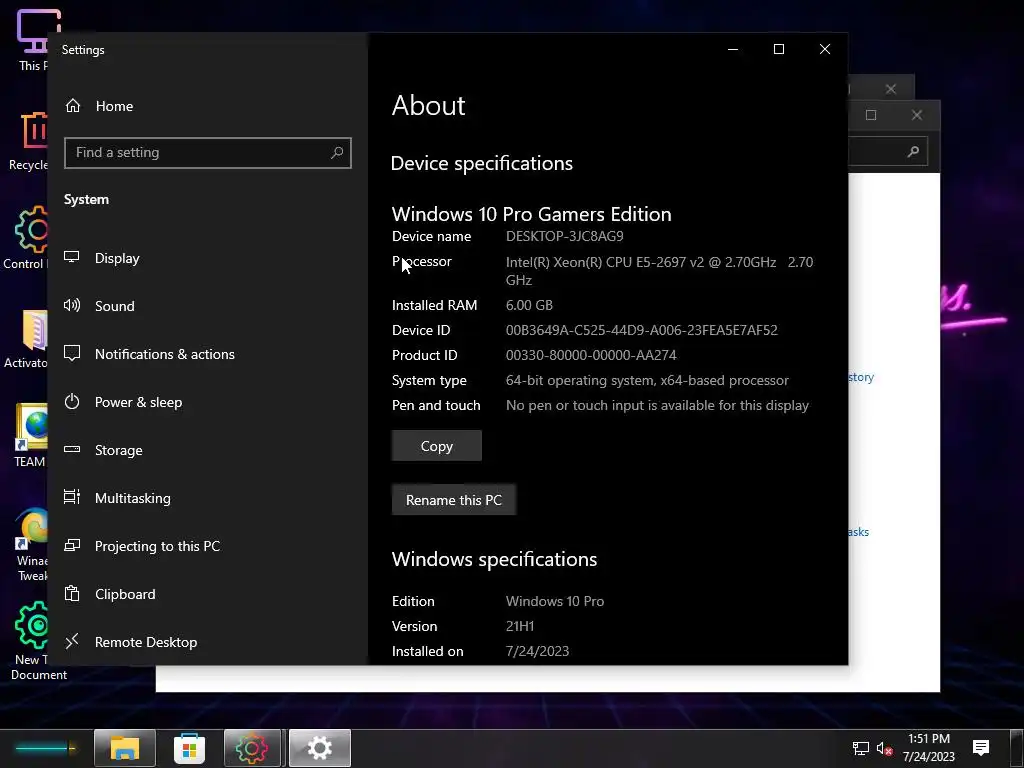Screen dimensions: 1024x768
Task: Maximize the background window behind Settings
Action: point(871,115)
